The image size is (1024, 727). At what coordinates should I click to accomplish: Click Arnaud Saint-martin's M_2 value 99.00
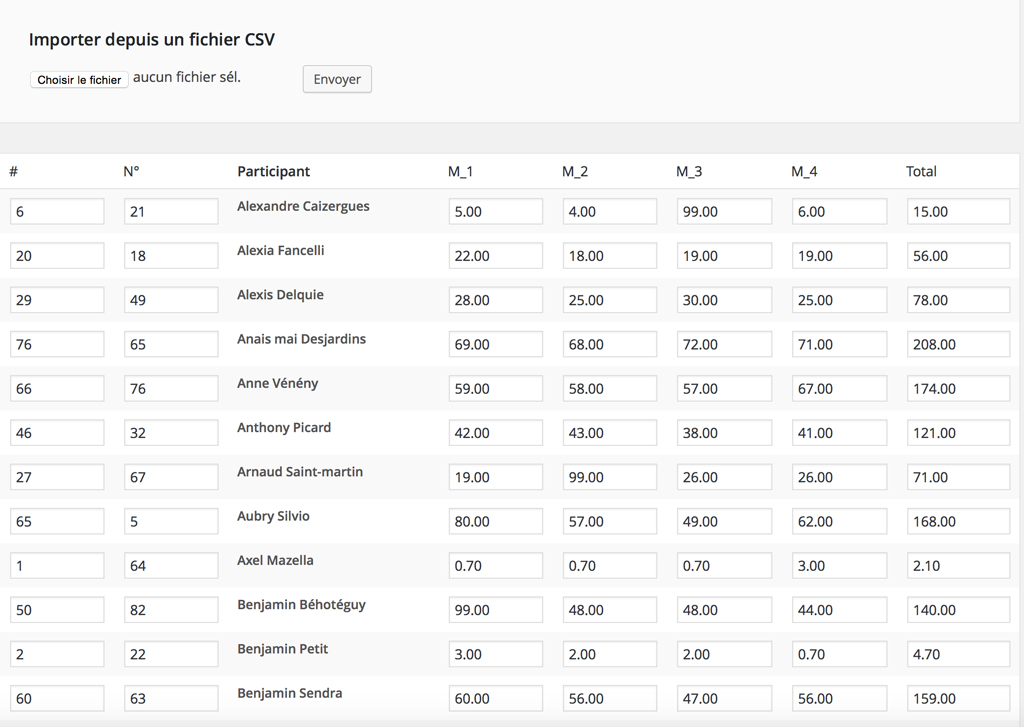[x=609, y=477]
